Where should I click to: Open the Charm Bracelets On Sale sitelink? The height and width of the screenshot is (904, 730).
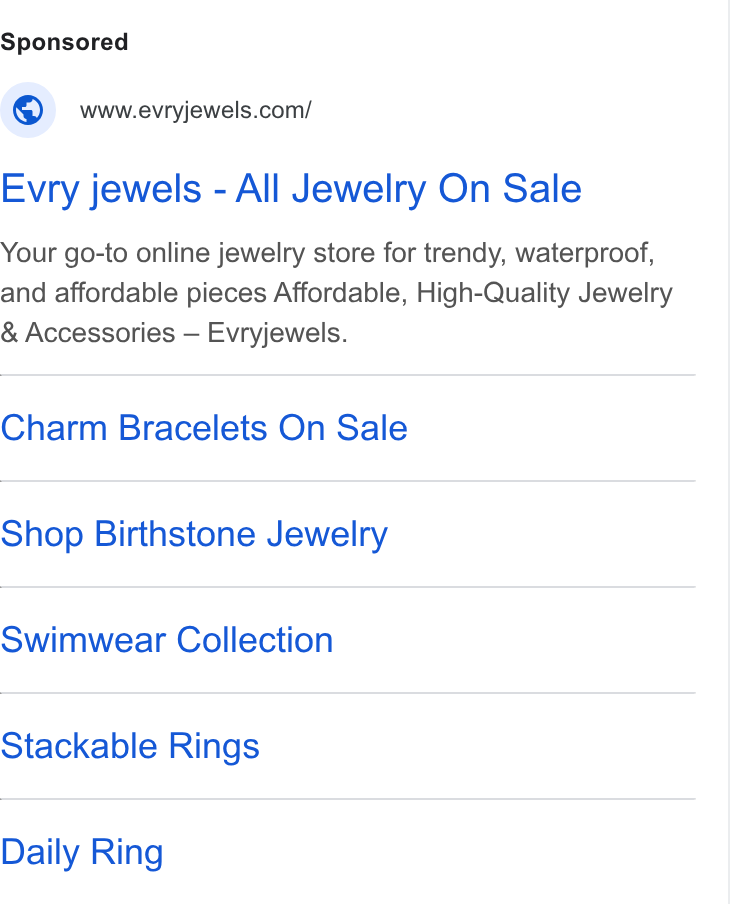coord(204,428)
